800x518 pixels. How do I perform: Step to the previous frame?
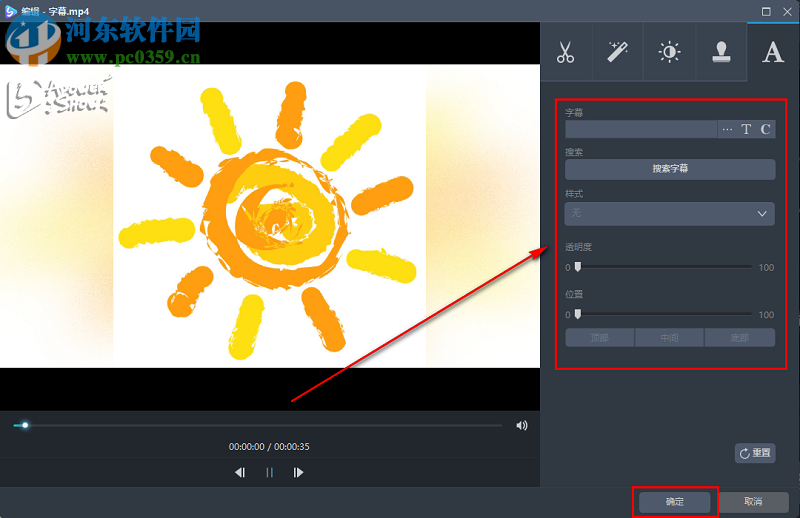click(x=240, y=473)
